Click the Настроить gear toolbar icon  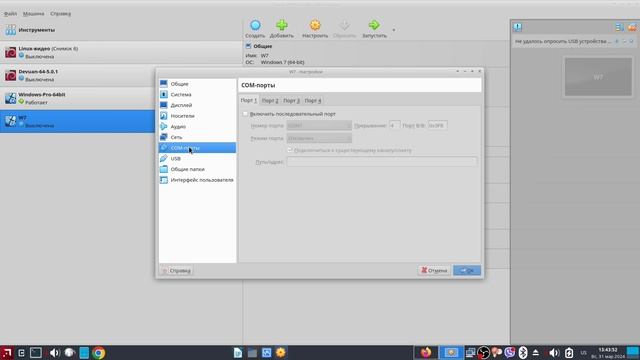[315, 29]
